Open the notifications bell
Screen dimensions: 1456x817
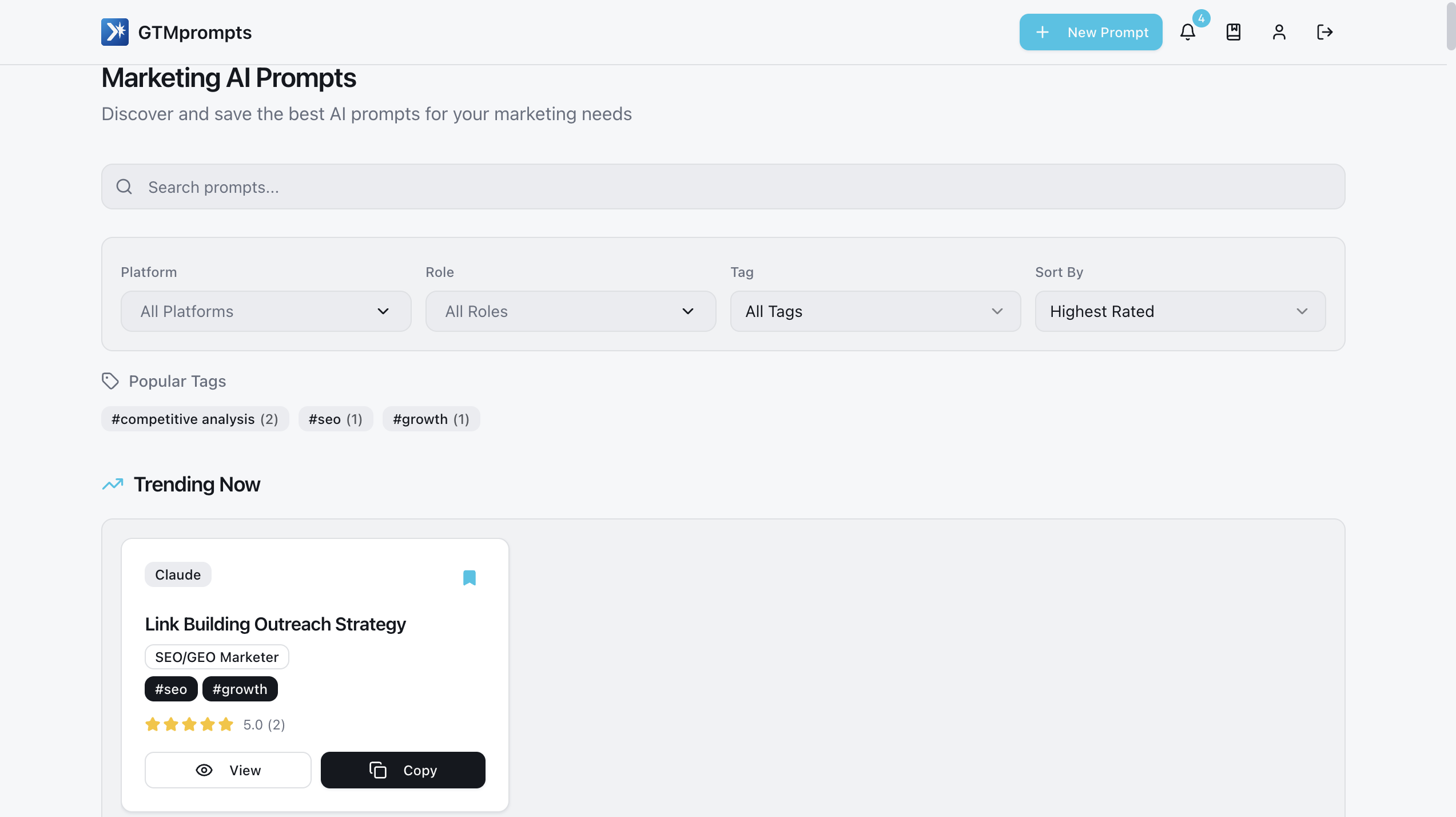coord(1188,32)
